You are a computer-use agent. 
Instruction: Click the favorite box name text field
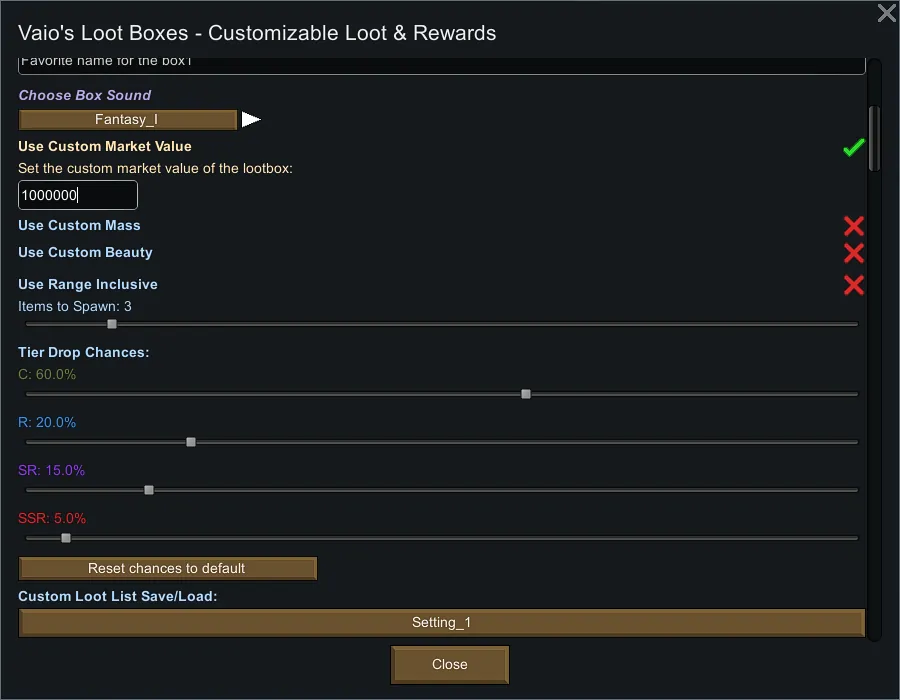441,64
